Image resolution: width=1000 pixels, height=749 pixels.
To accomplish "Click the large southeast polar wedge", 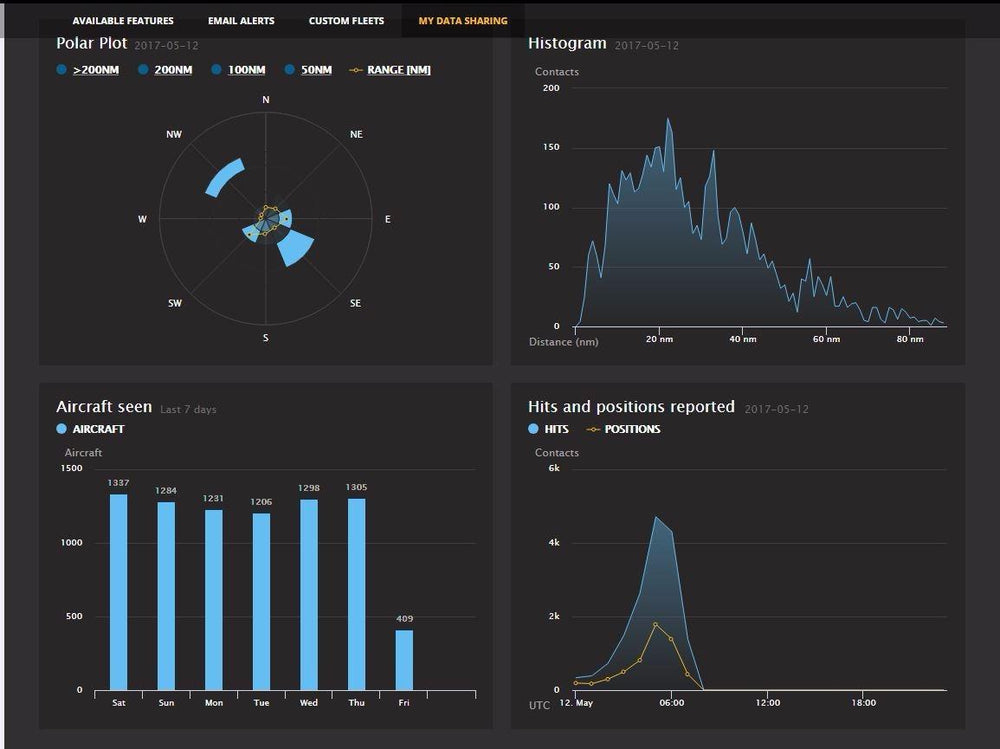I will pos(296,248).
